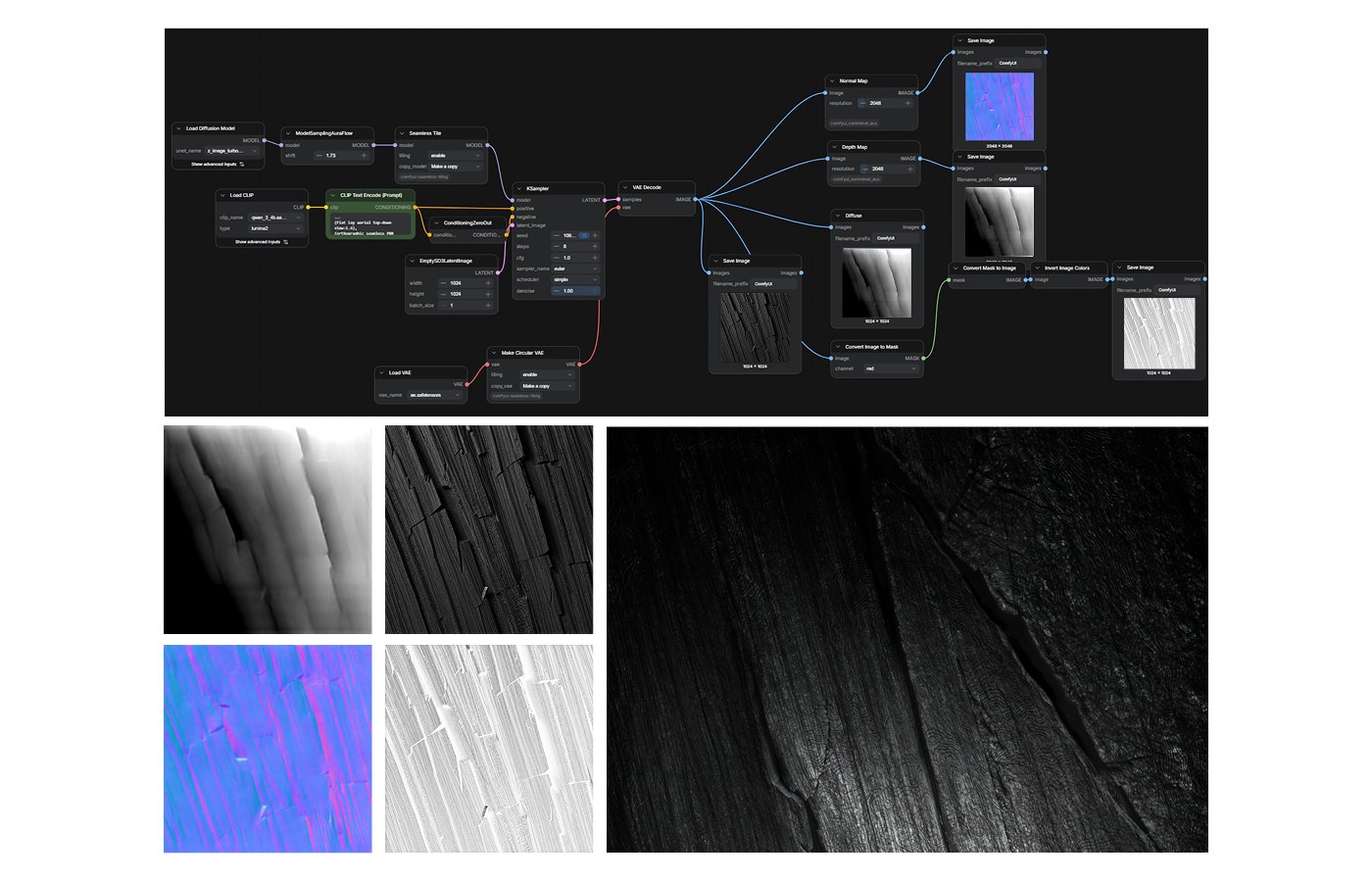Click the plus button for KSampler steps
Screen dimensions: 1372x882
pyautogui.click(x=595, y=247)
